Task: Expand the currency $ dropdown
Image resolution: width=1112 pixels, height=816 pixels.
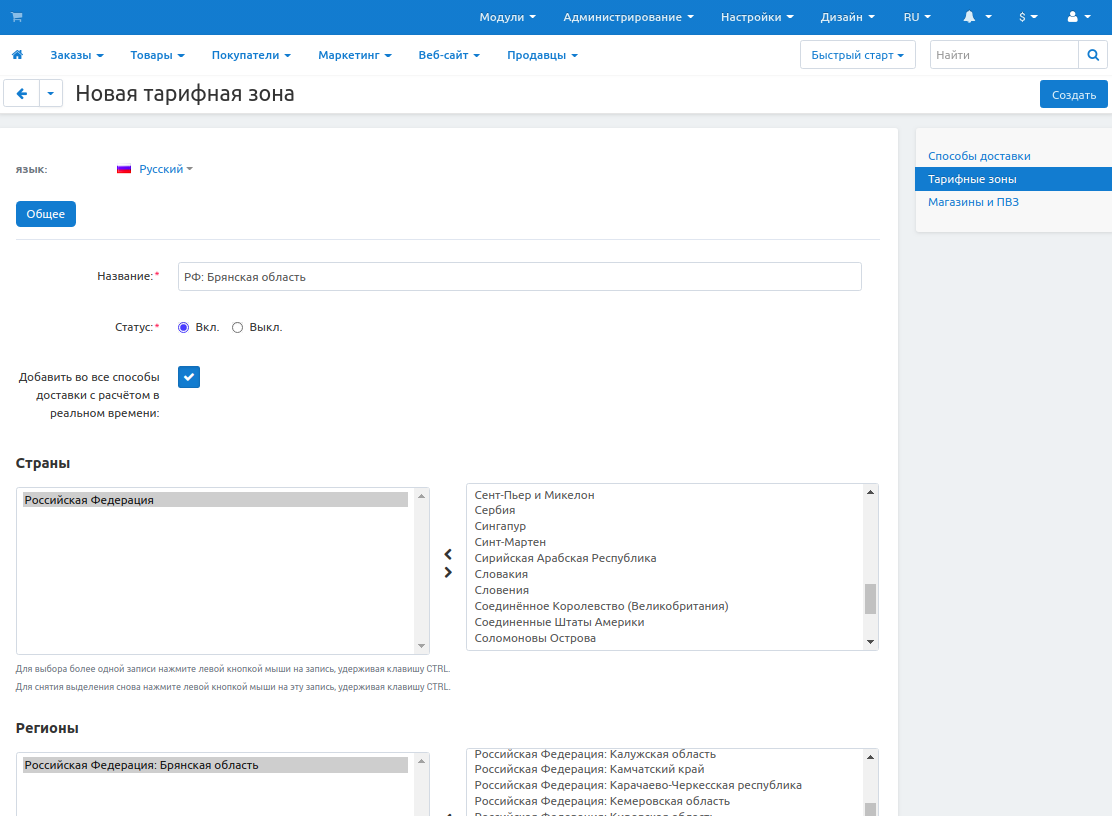Action: [1027, 17]
